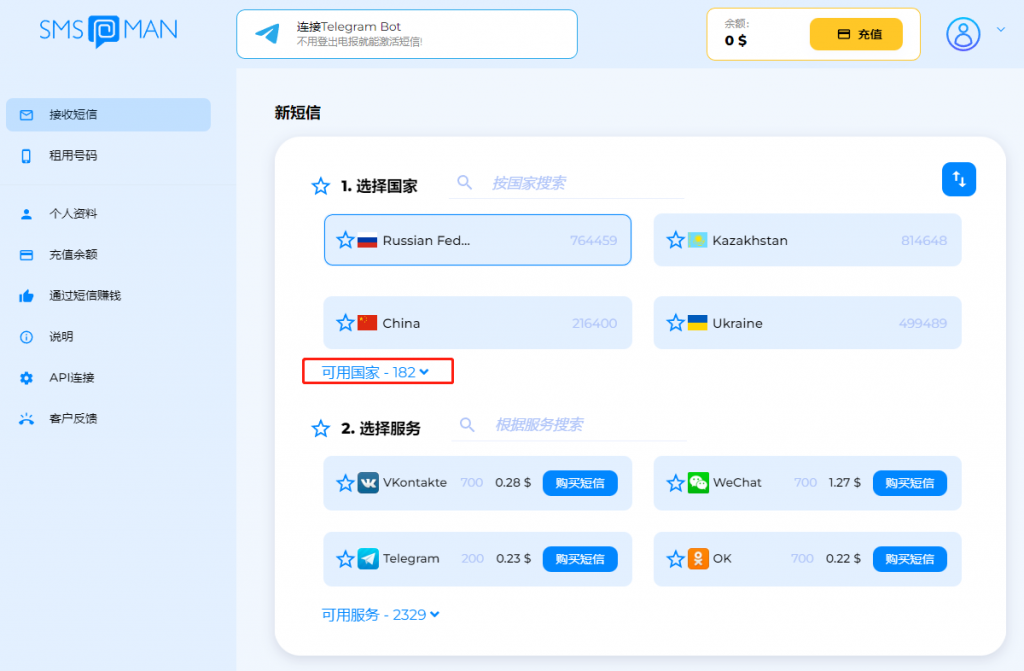Expand the account menu chevron beside avatar
The height and width of the screenshot is (671, 1024).
tap(1000, 29)
